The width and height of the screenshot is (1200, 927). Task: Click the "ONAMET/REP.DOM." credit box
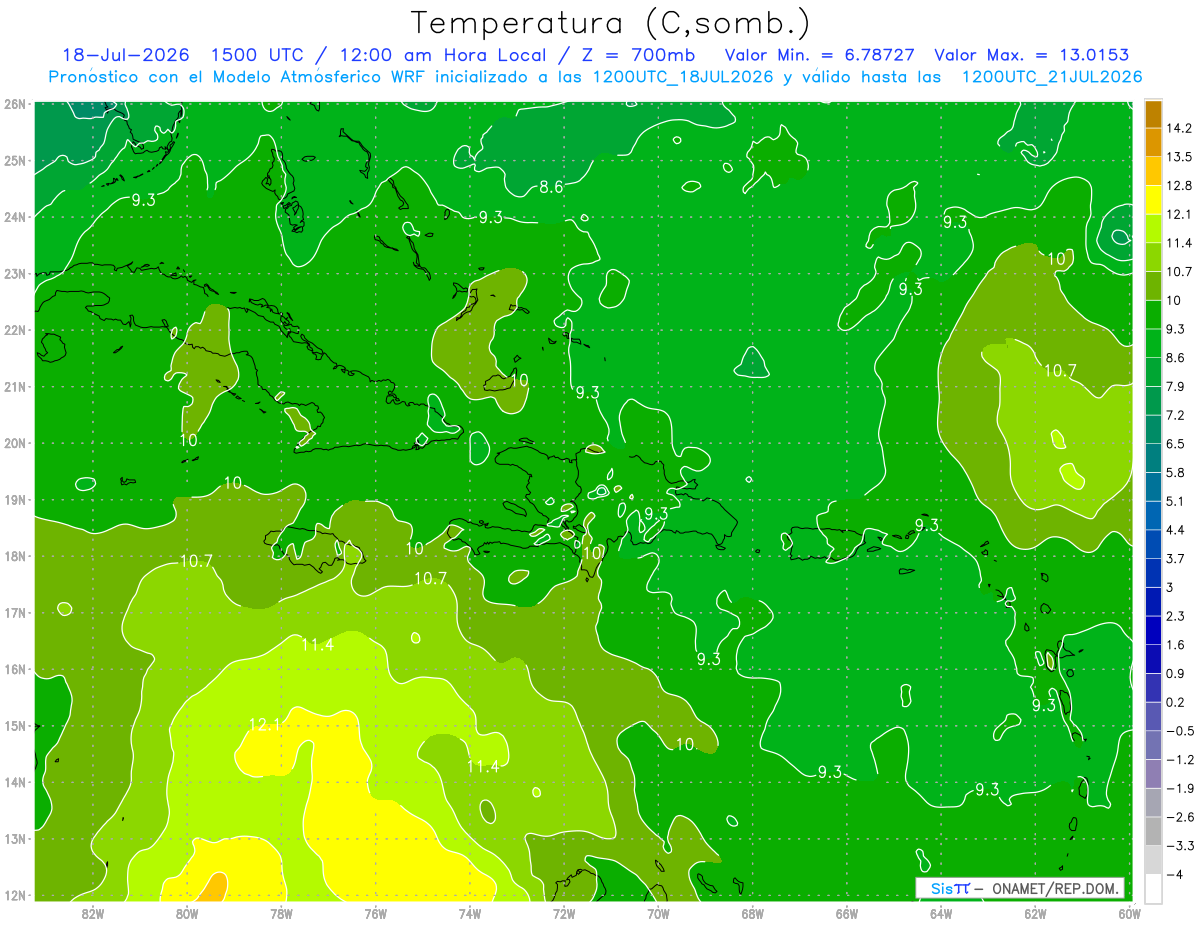coord(1020,888)
